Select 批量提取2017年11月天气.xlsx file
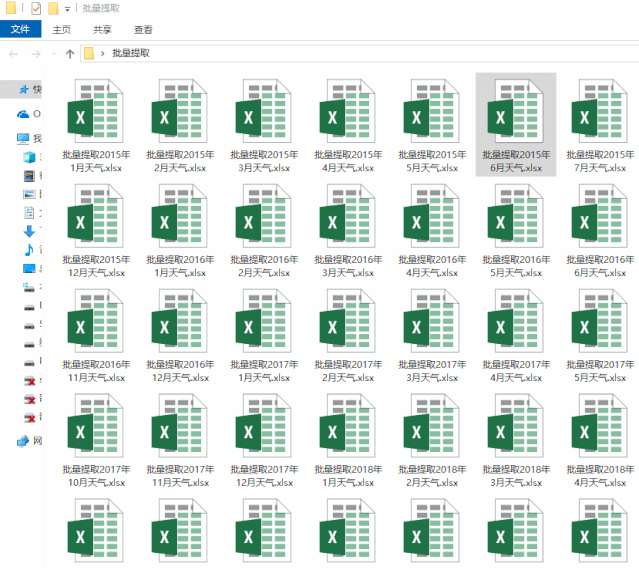 [180, 440]
